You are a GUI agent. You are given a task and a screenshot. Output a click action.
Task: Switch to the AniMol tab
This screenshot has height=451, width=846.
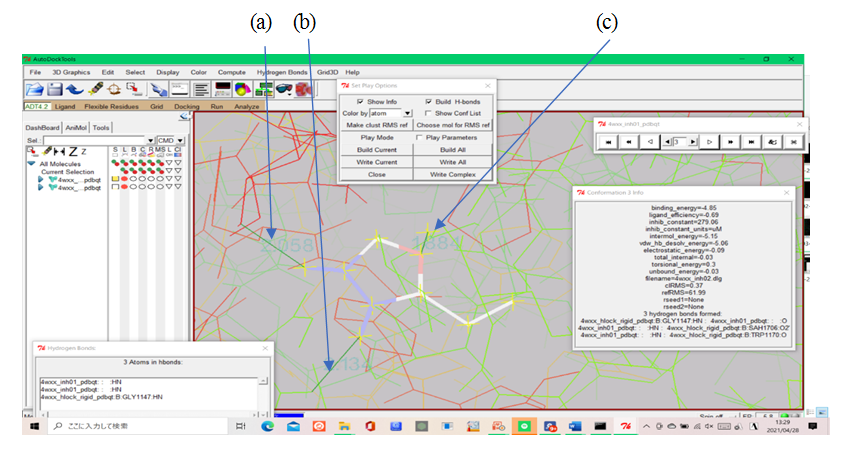(76, 127)
